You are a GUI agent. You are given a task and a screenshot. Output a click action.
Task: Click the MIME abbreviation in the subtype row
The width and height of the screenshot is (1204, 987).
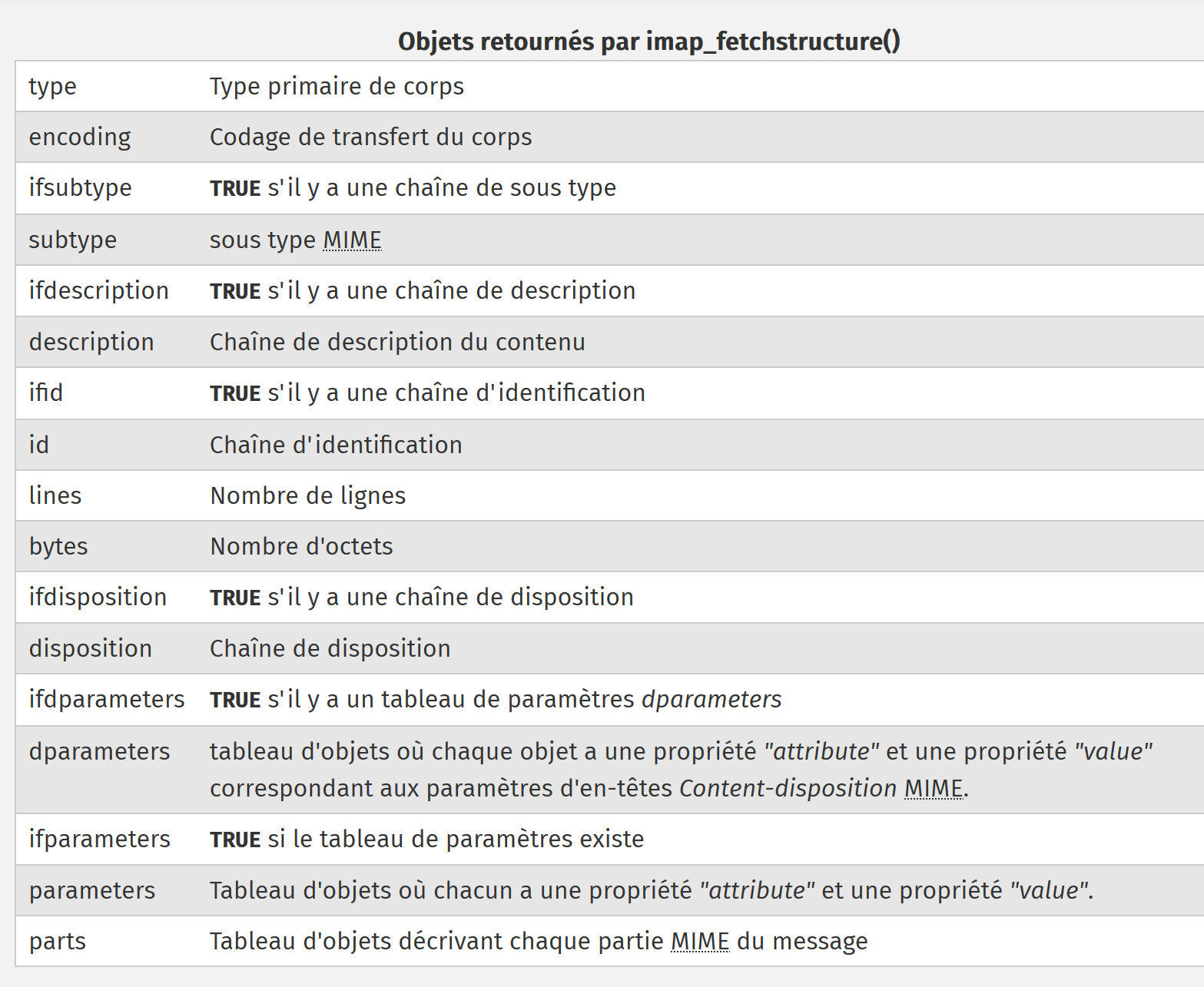click(x=352, y=240)
